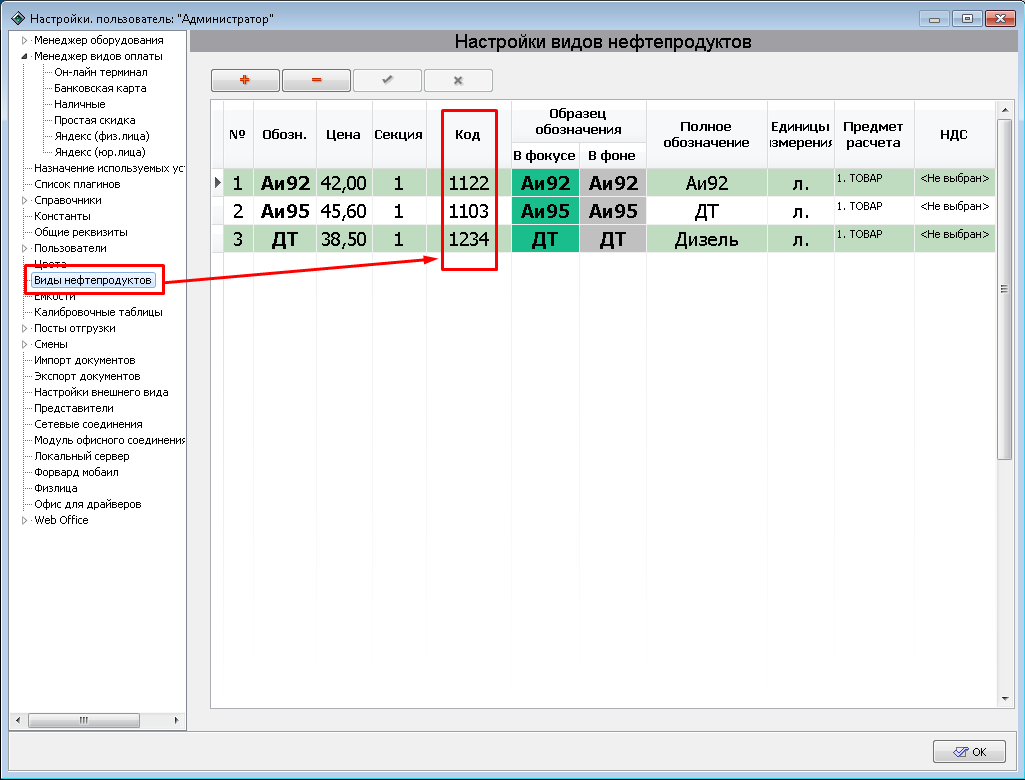The image size is (1025, 780).
Task: Expand the Справочники tree node
Action: click(24, 200)
